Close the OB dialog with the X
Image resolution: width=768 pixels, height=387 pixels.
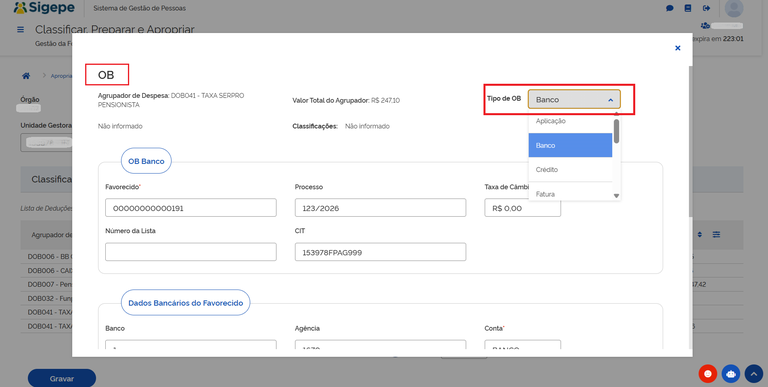point(677,48)
